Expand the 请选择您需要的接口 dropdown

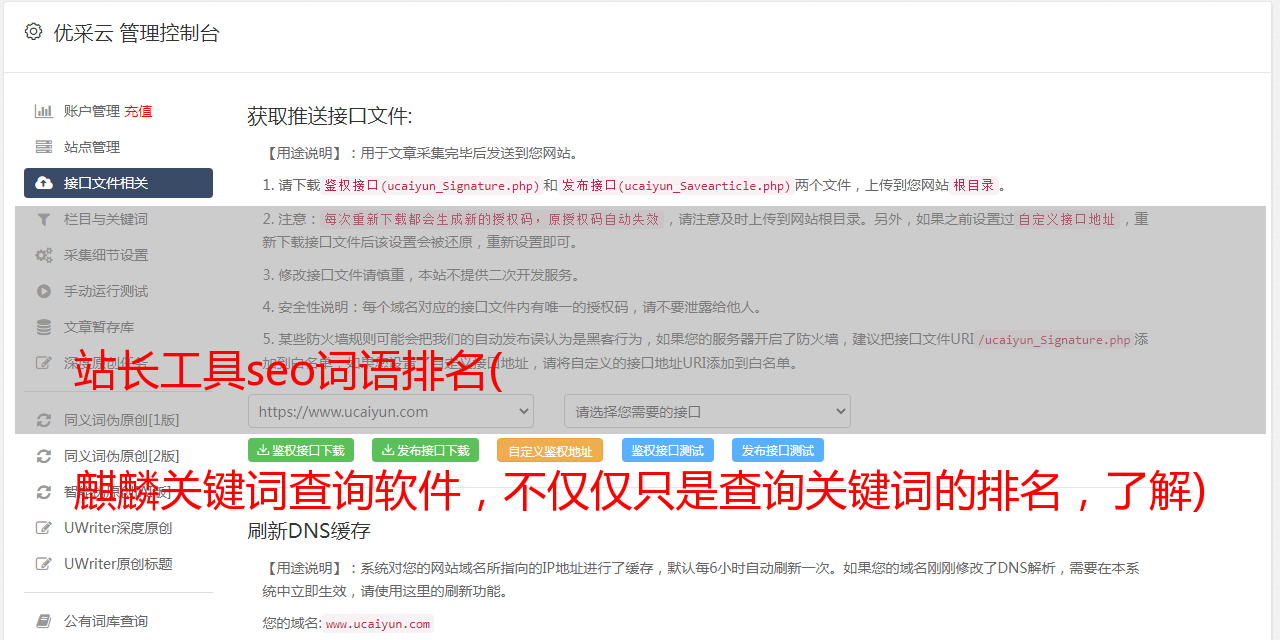tap(707, 411)
